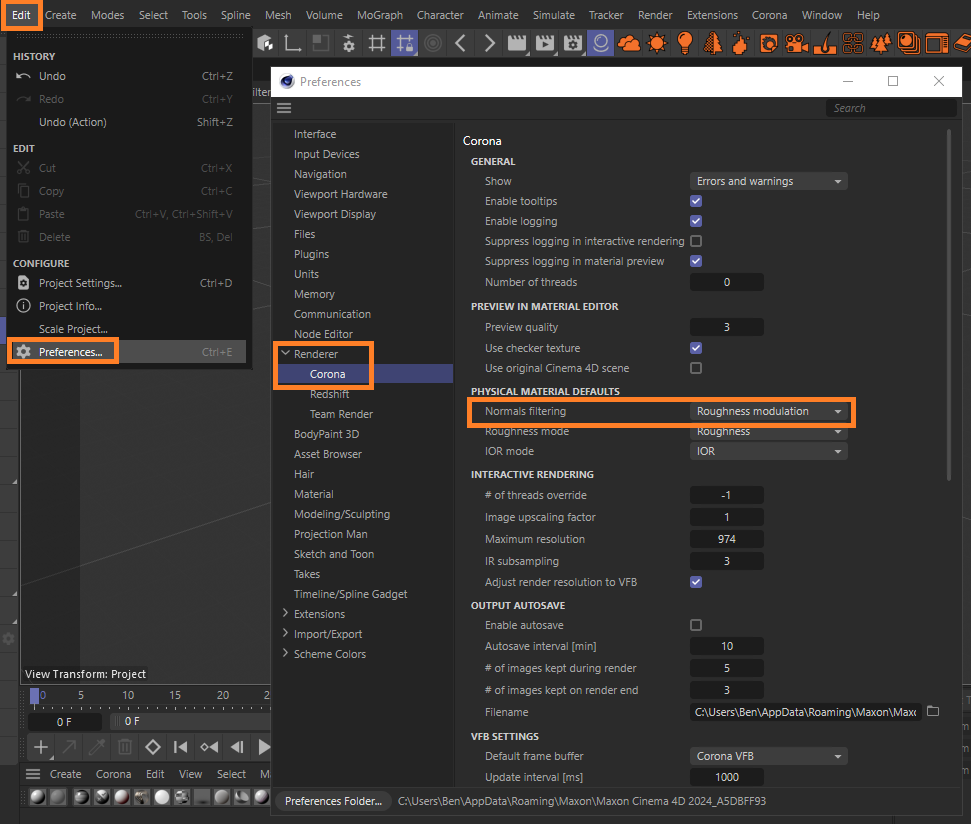
Task: Click the render to picture viewer clapperboard icon
Action: point(545,43)
